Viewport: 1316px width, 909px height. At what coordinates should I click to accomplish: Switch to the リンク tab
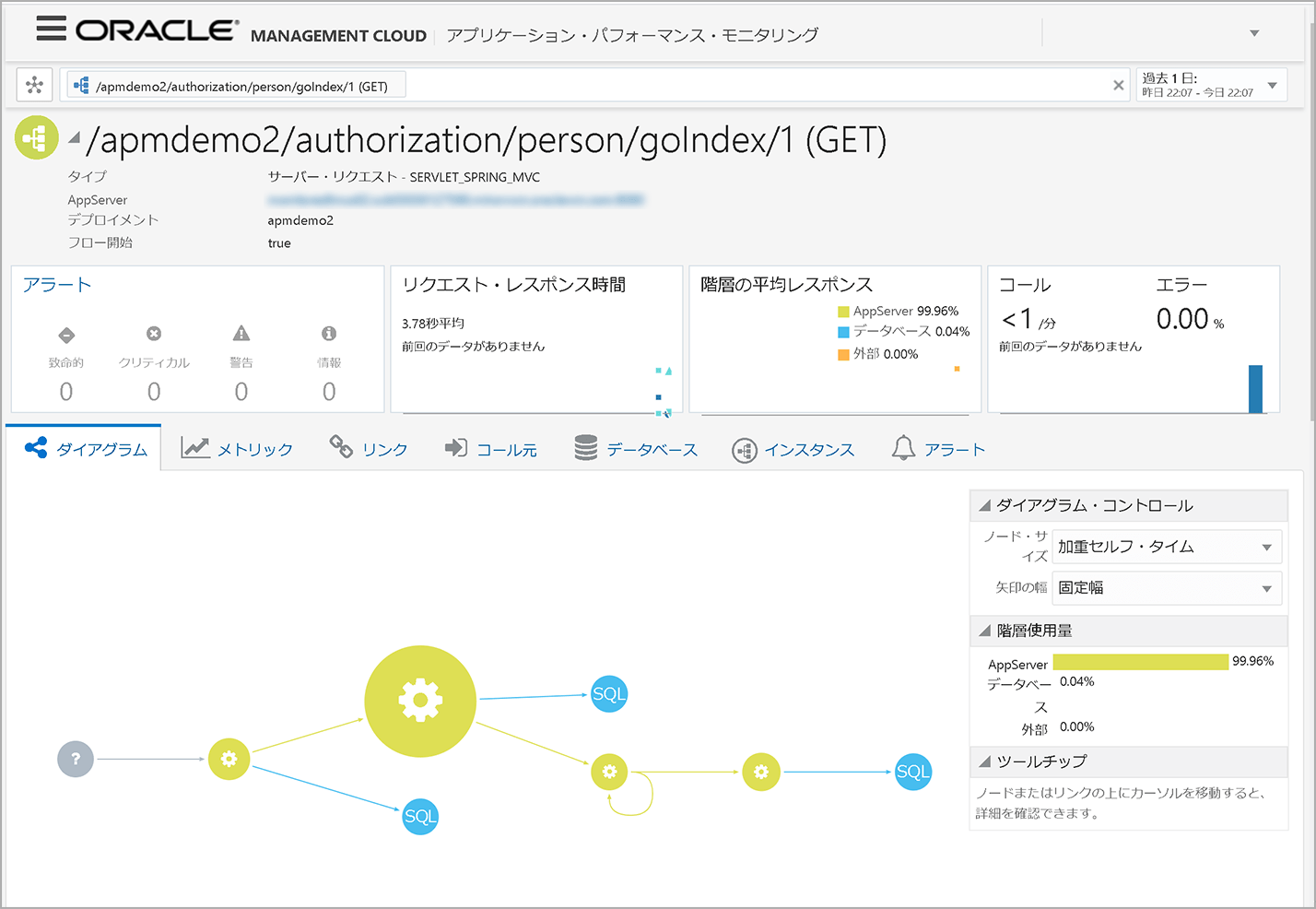tap(369, 449)
